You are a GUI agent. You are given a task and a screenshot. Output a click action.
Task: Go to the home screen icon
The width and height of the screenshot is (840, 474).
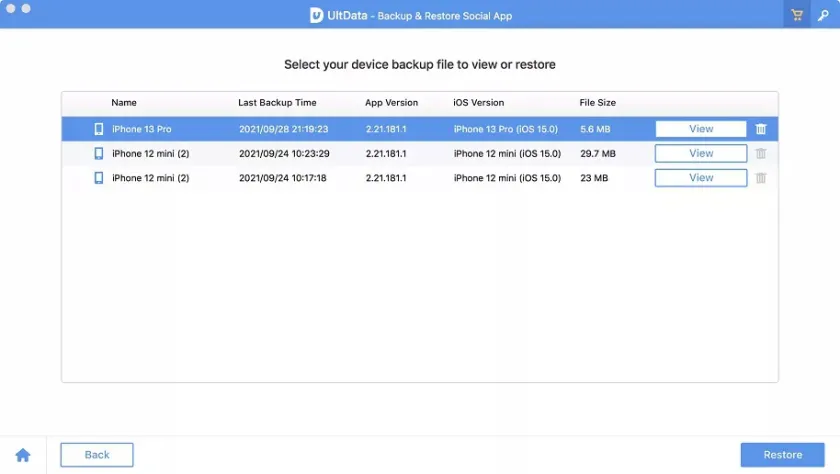pos(23,455)
